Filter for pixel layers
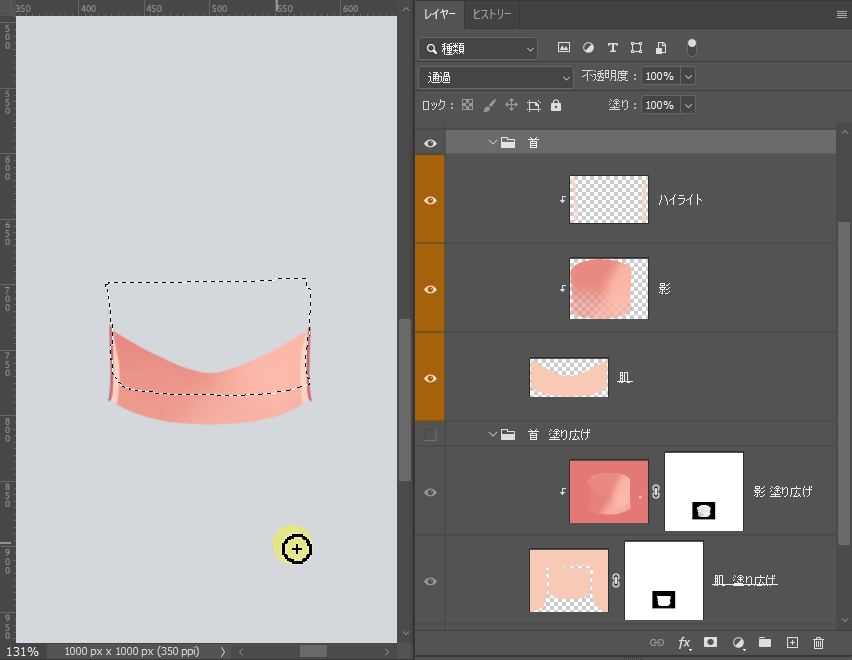Screen dimensions: 852x660 564,48
